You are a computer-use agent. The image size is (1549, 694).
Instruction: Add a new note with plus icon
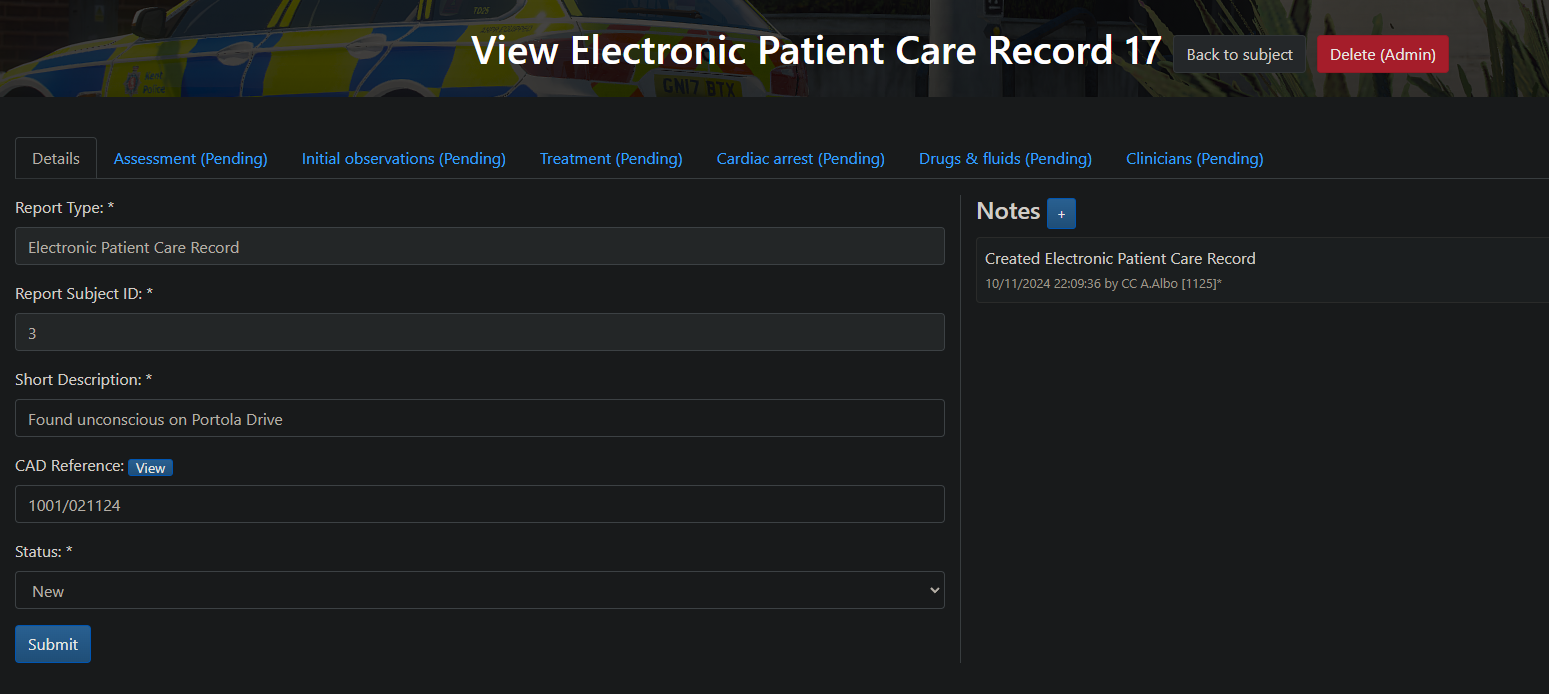(x=1061, y=213)
